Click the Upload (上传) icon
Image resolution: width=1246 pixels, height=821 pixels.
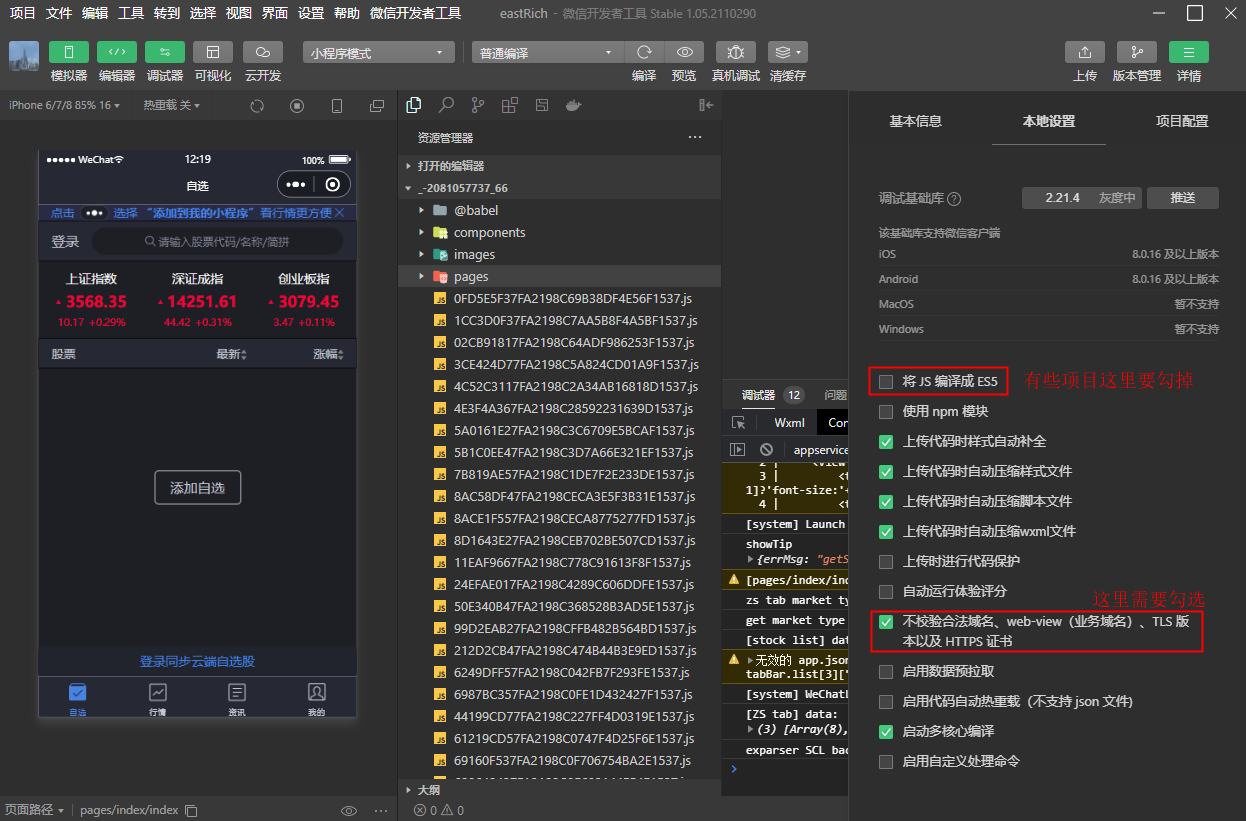1085,52
